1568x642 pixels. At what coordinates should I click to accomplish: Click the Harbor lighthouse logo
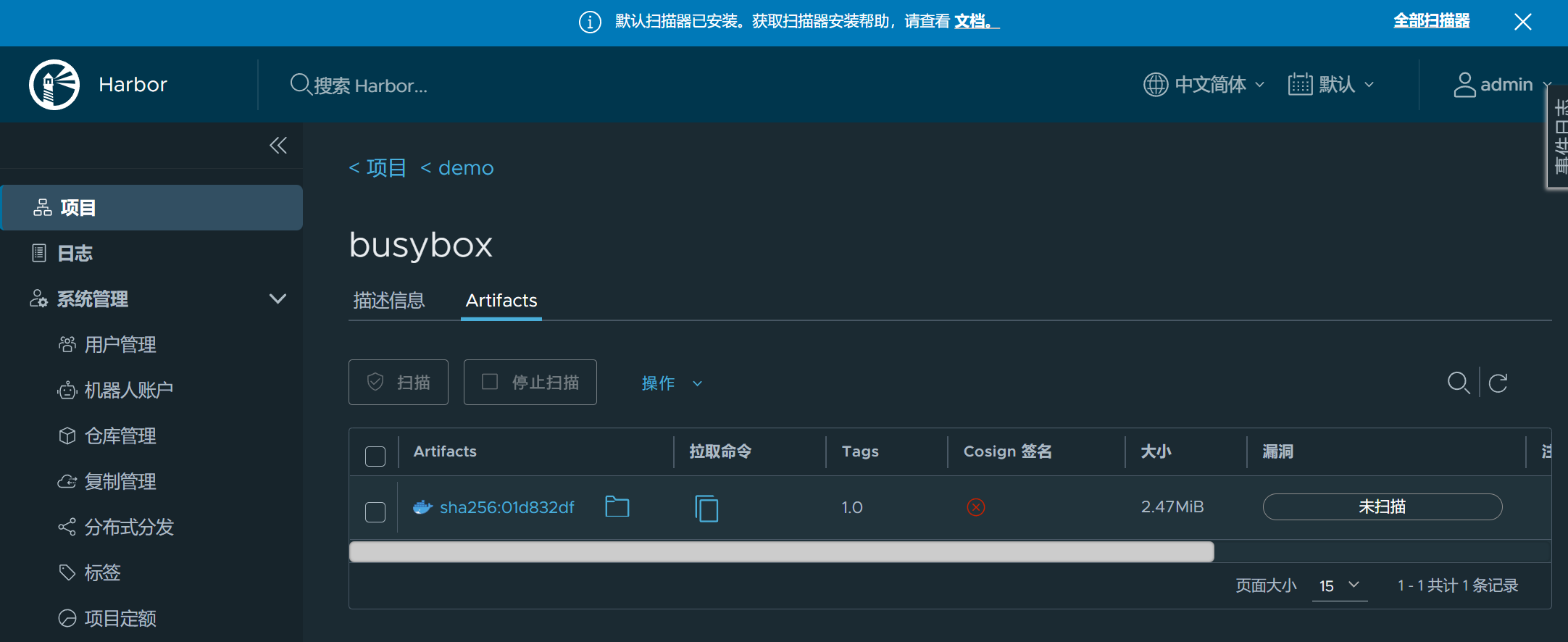[54, 85]
